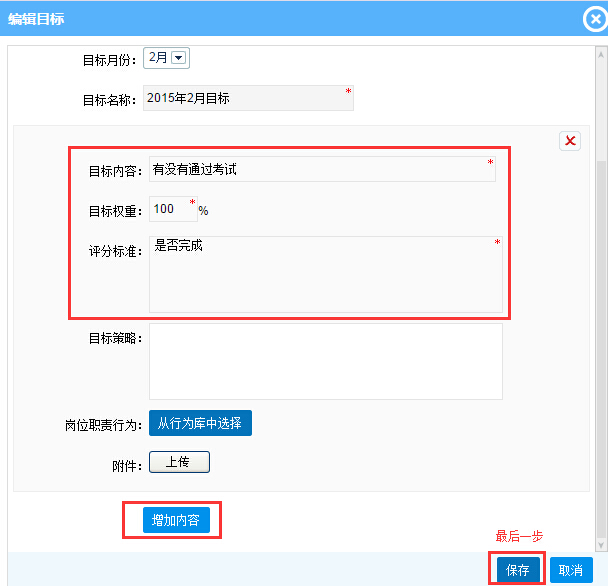The image size is (608, 586).
Task: Click the scrollbar up arrow
Action: [x=601, y=55]
